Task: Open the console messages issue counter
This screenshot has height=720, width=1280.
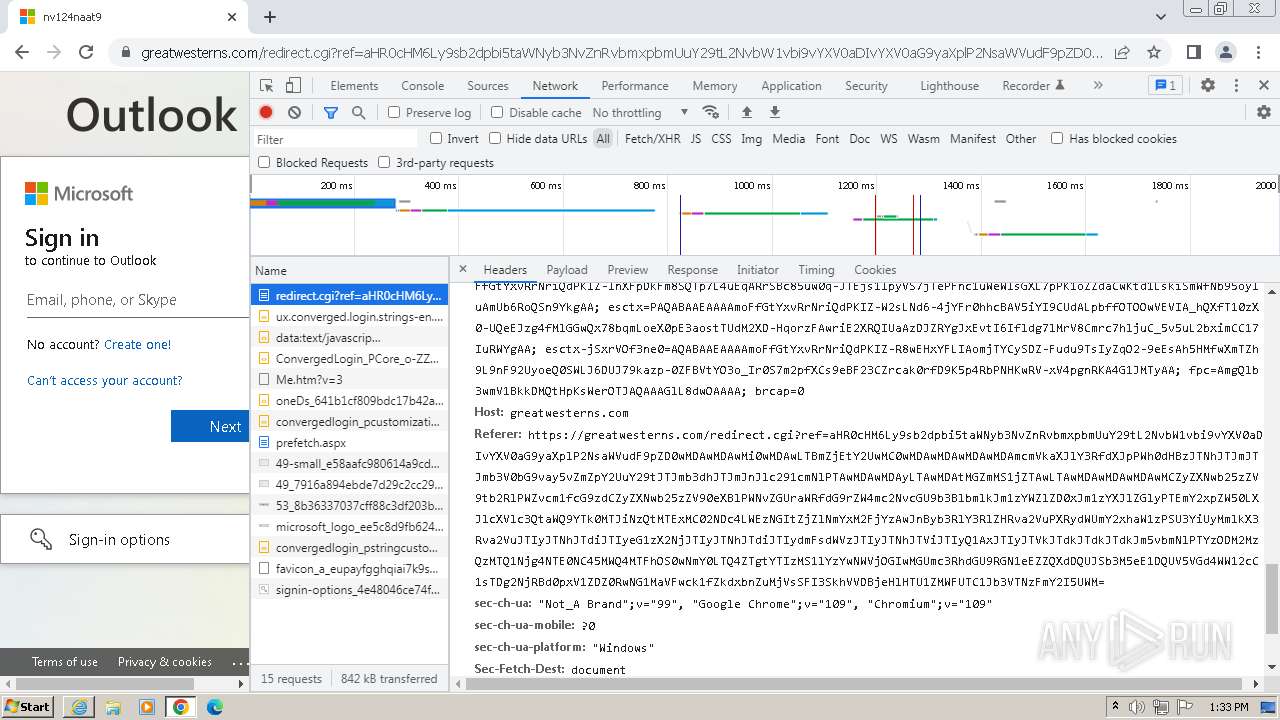Action: (x=1165, y=86)
